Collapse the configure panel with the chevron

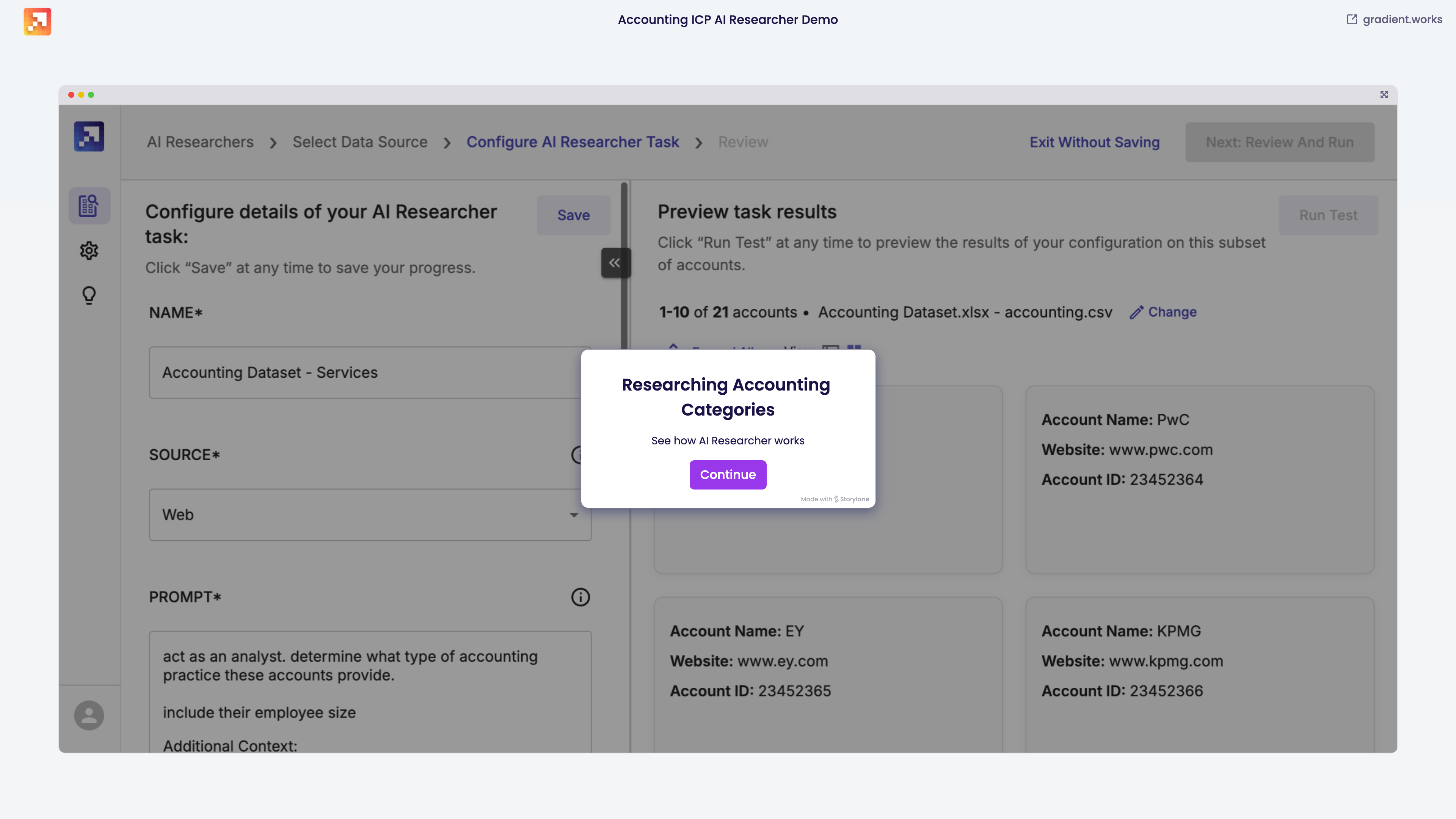[615, 262]
